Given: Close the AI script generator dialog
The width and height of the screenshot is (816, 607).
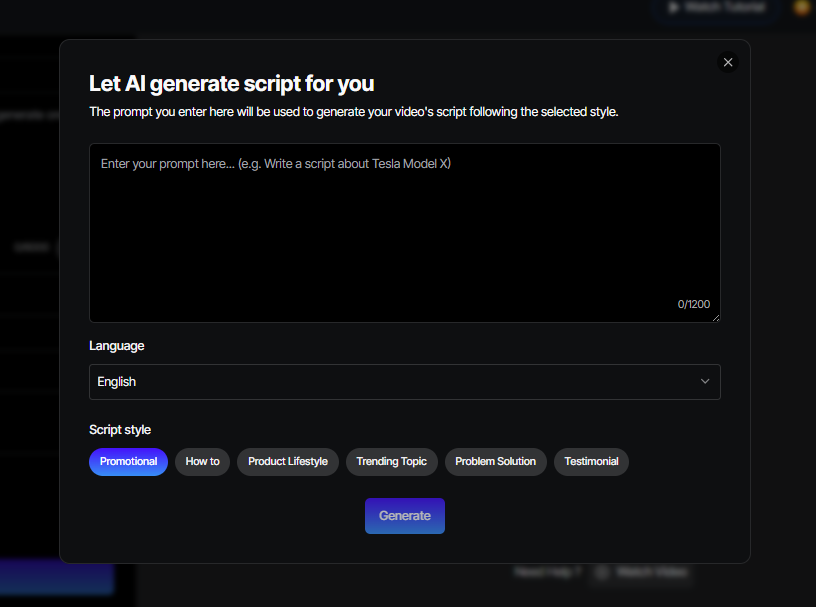Looking at the screenshot, I should [x=728, y=62].
